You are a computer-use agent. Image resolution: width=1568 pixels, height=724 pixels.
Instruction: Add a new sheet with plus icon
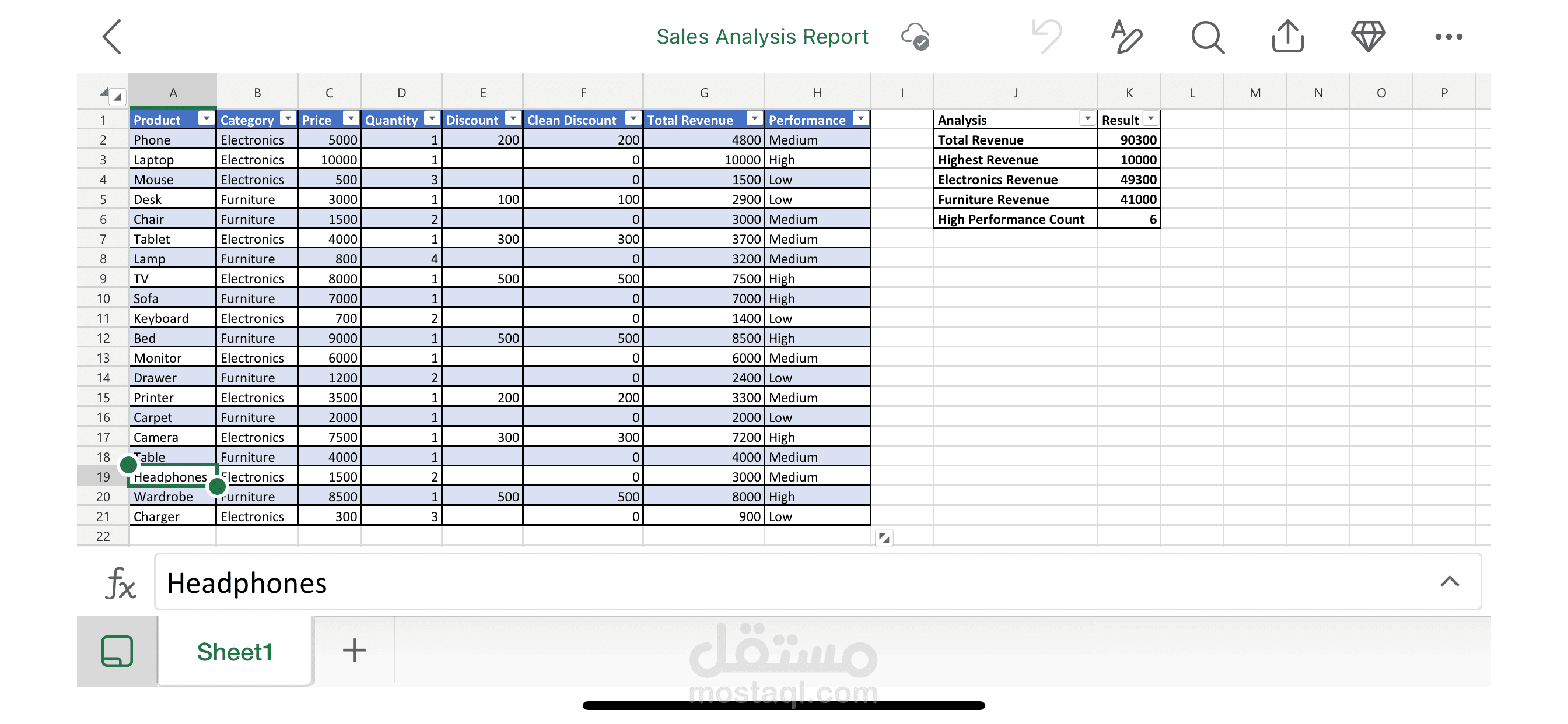[x=354, y=650]
